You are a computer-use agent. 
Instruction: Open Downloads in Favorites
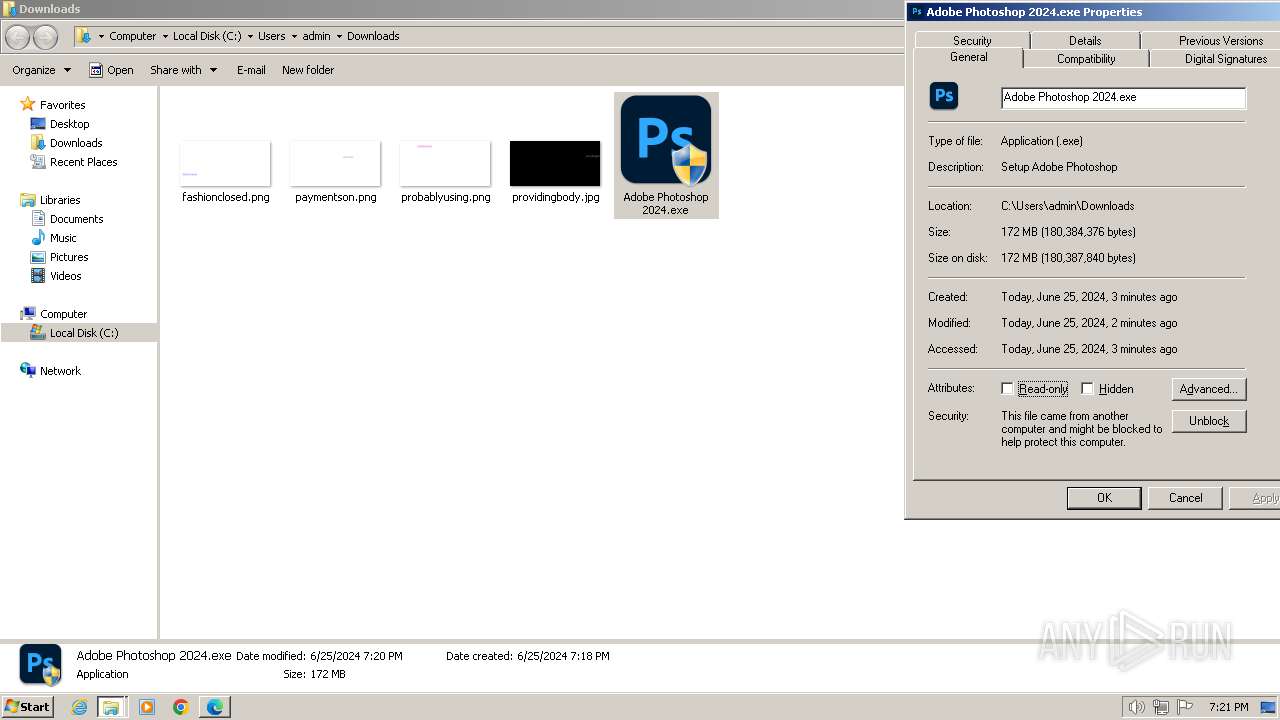[76, 143]
